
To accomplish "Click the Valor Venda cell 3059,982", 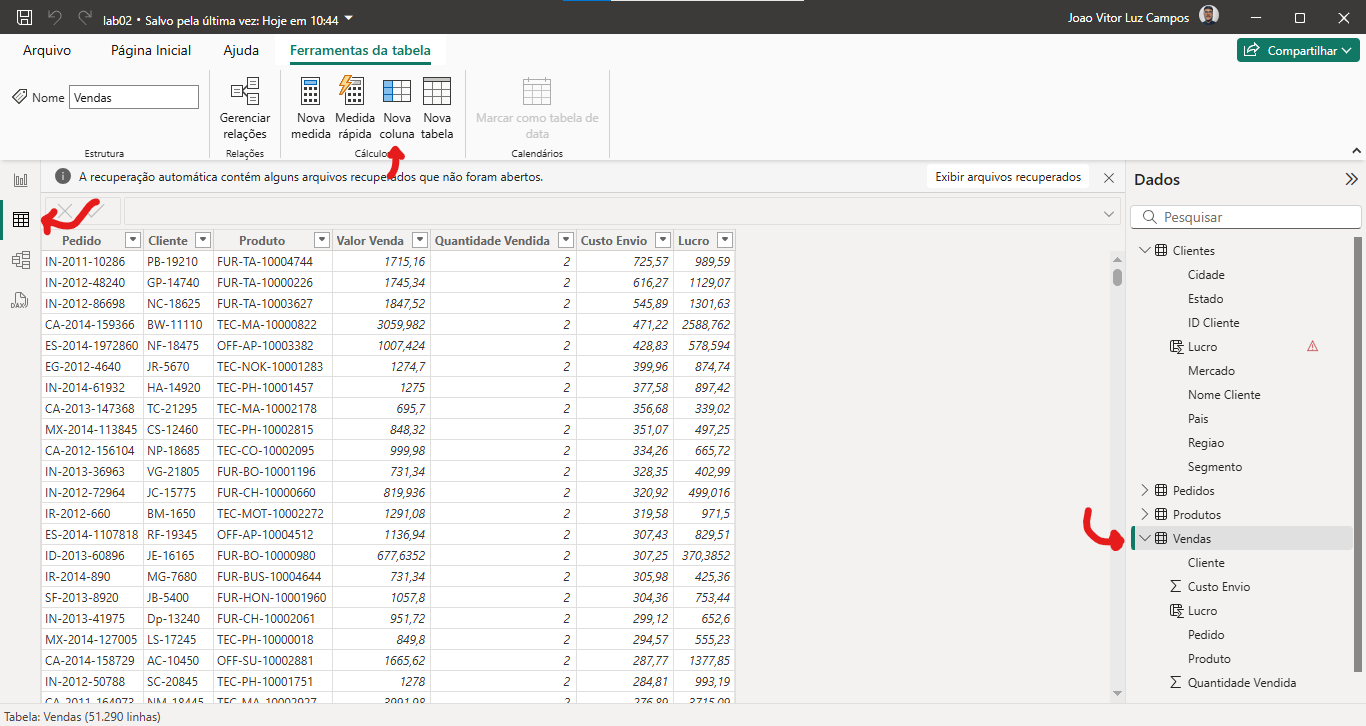I will point(381,325).
